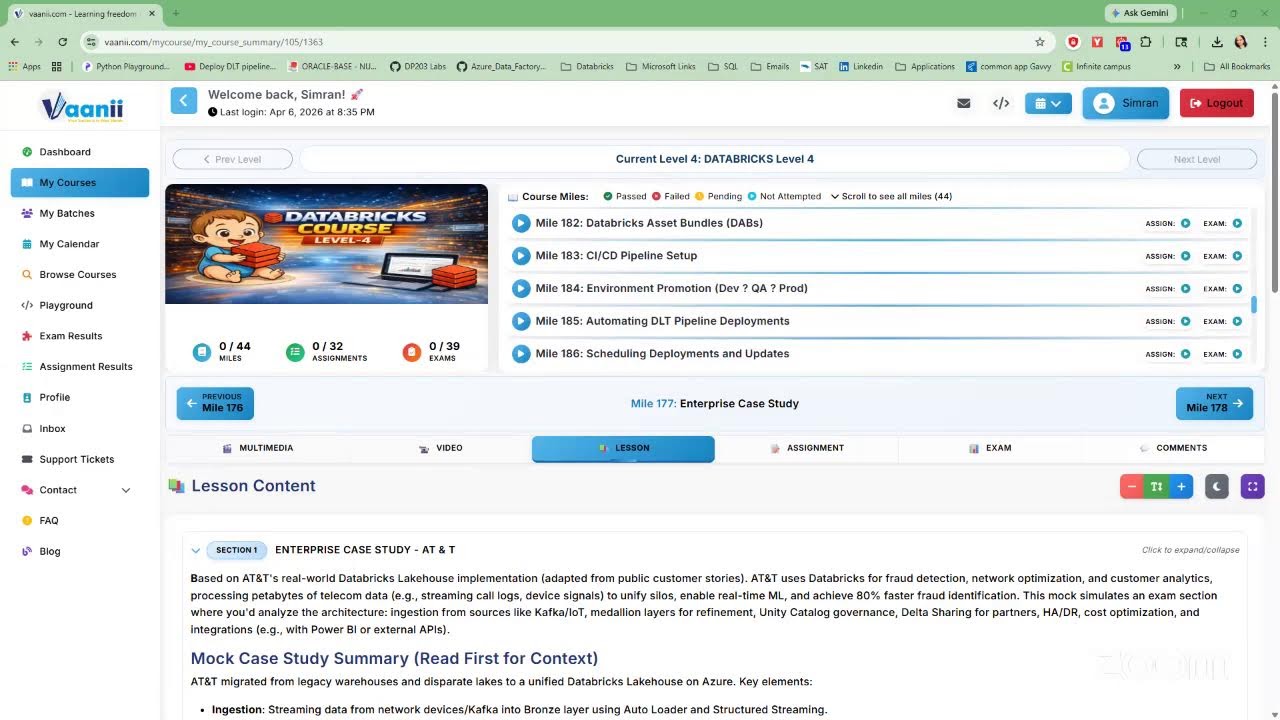Screen dimensions: 1280x720
Task: Select My Courses in sidebar
Action: (80, 183)
